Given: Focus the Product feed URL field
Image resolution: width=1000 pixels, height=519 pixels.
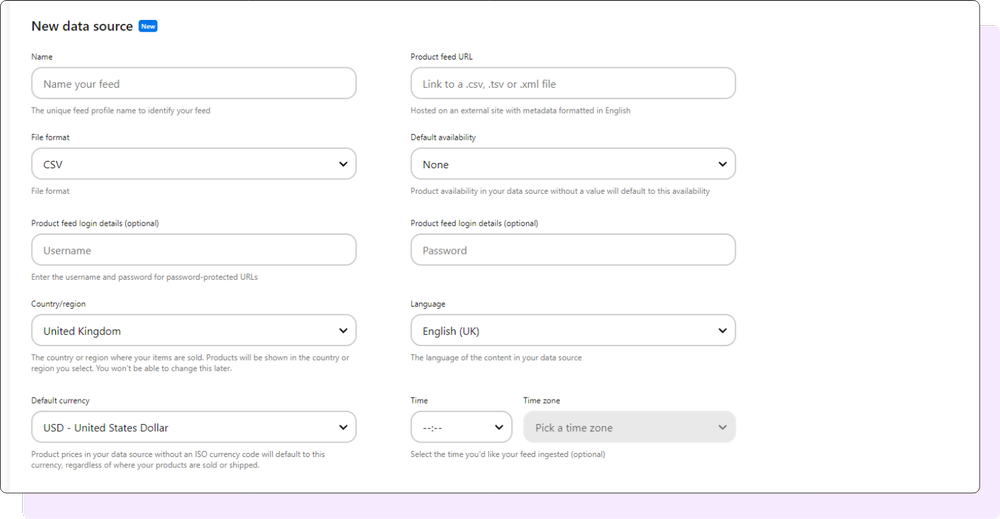Looking at the screenshot, I should (x=573, y=84).
